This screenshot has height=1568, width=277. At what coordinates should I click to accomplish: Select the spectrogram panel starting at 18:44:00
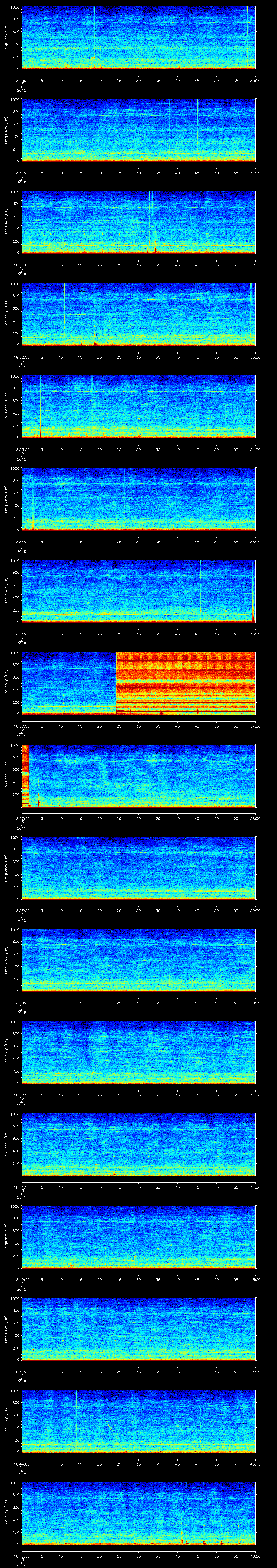pyautogui.click(x=138, y=1421)
